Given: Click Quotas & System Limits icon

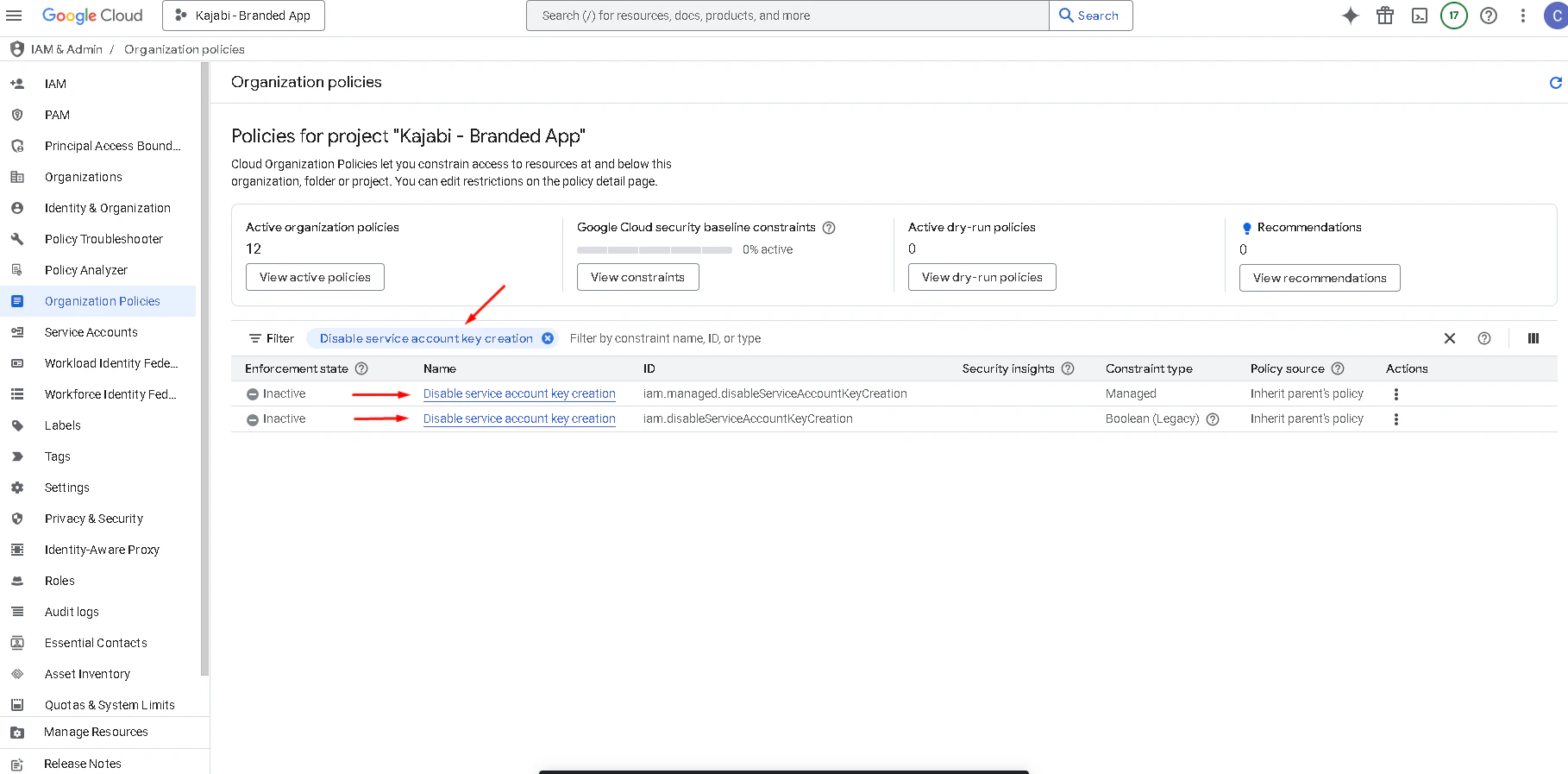Looking at the screenshot, I should tap(17, 705).
